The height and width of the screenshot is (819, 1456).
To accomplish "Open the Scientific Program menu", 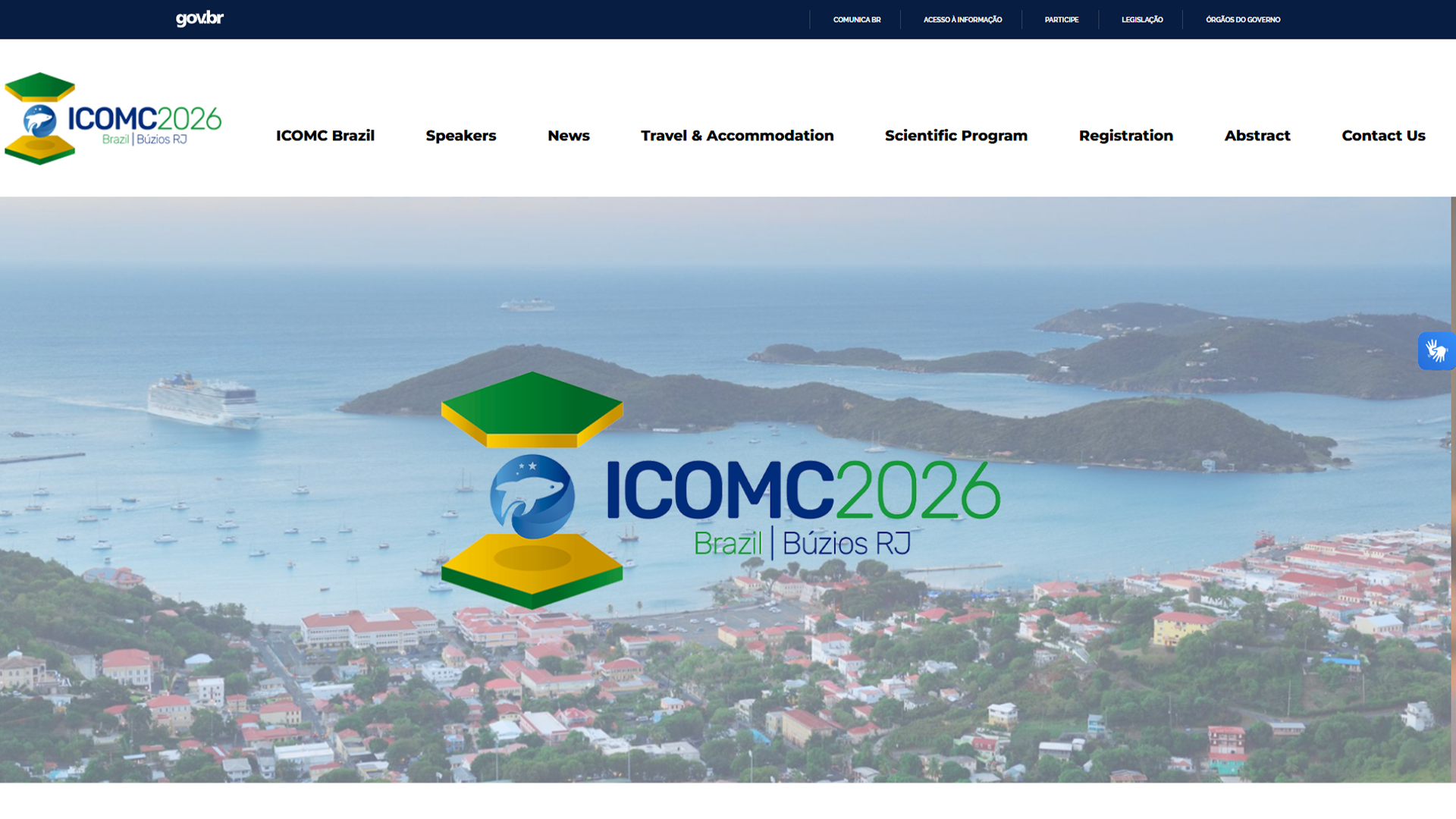I will tap(956, 136).
